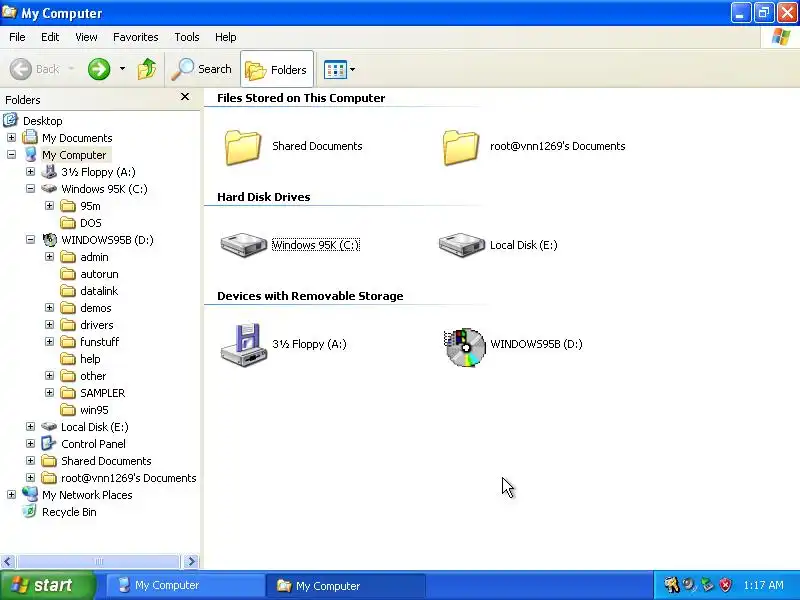Image resolution: width=800 pixels, height=600 pixels.
Task: Open the Help menu
Action: [226, 37]
